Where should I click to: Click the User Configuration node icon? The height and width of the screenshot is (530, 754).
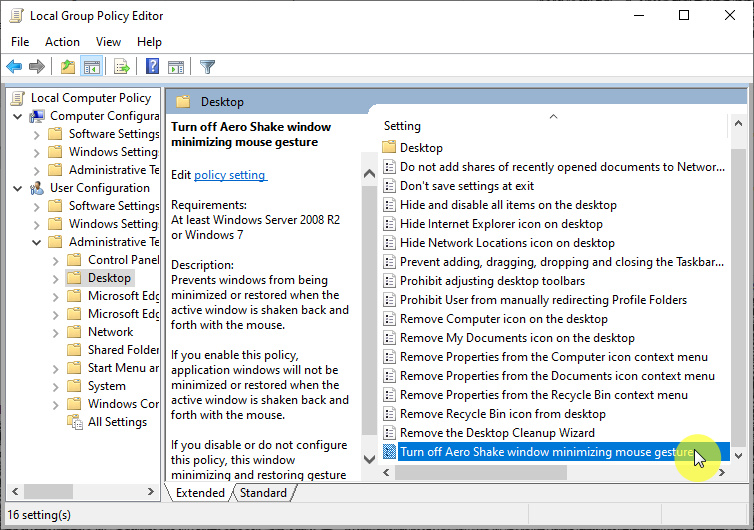pos(37,188)
